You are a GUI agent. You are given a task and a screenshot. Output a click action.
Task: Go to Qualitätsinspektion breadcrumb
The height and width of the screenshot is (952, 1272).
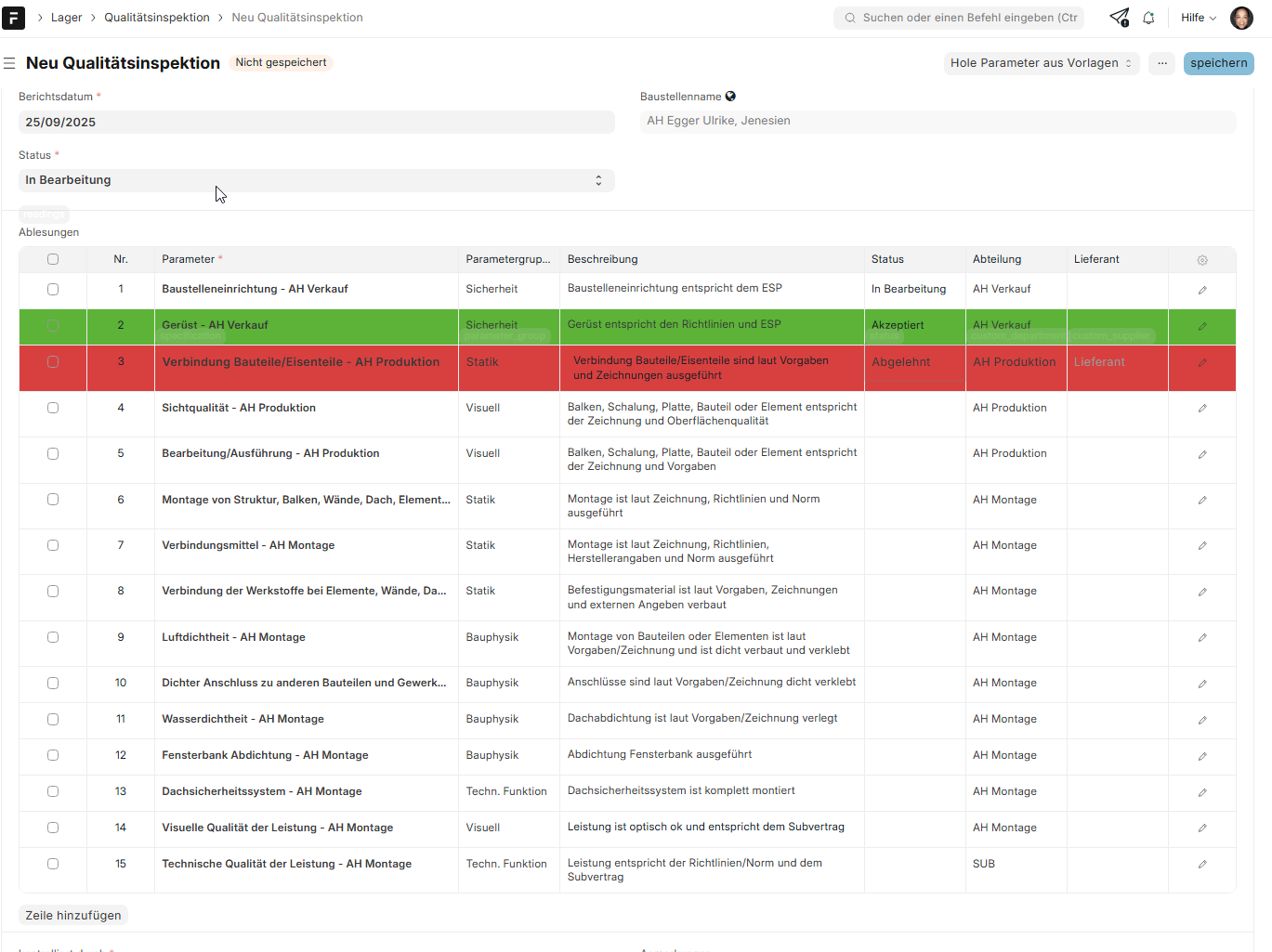(x=157, y=18)
